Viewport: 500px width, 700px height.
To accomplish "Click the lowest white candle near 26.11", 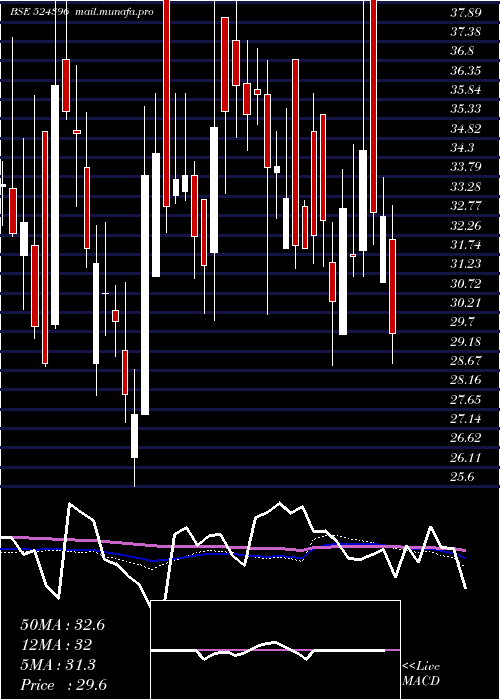I will coord(134,436).
